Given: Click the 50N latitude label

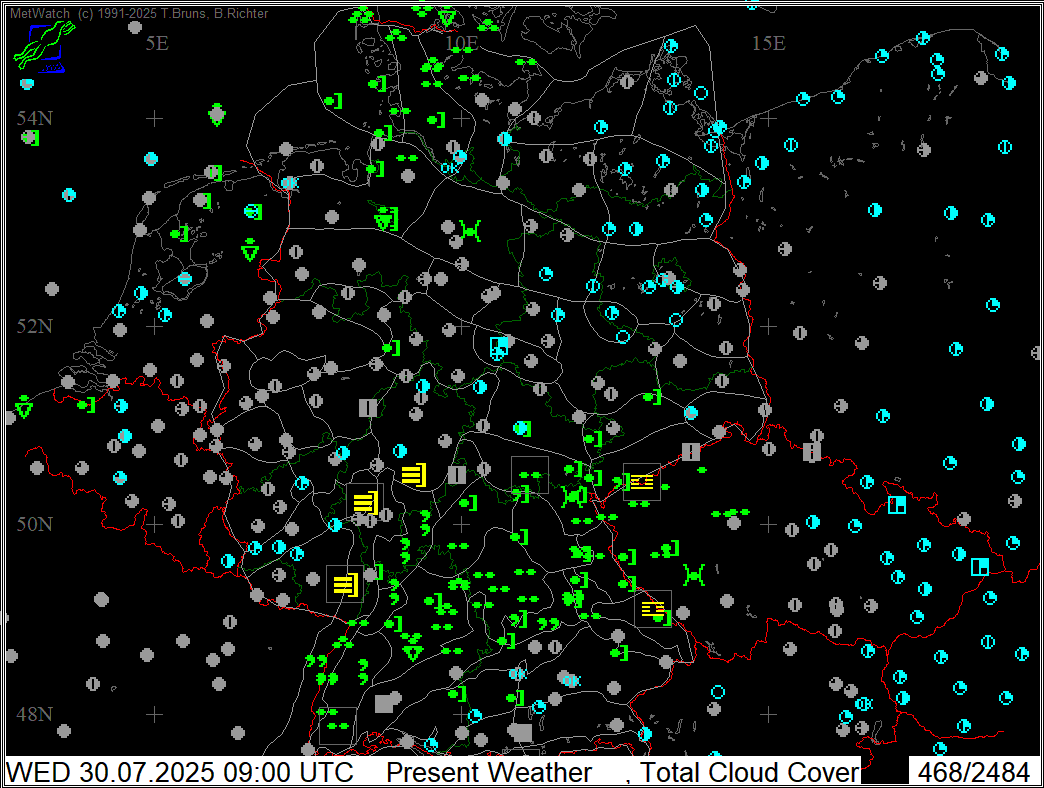Looking at the screenshot, I should point(35,524).
